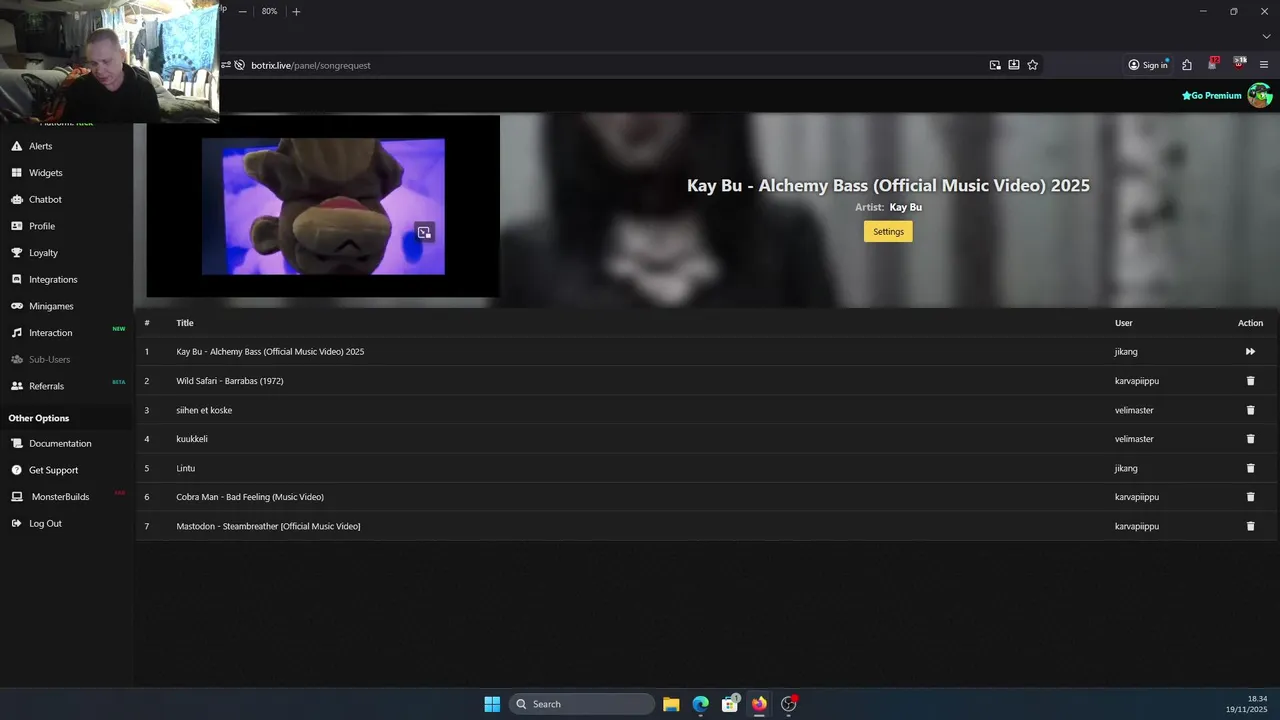
Task: Click user jikang in Lintu row
Action: coord(1126,468)
